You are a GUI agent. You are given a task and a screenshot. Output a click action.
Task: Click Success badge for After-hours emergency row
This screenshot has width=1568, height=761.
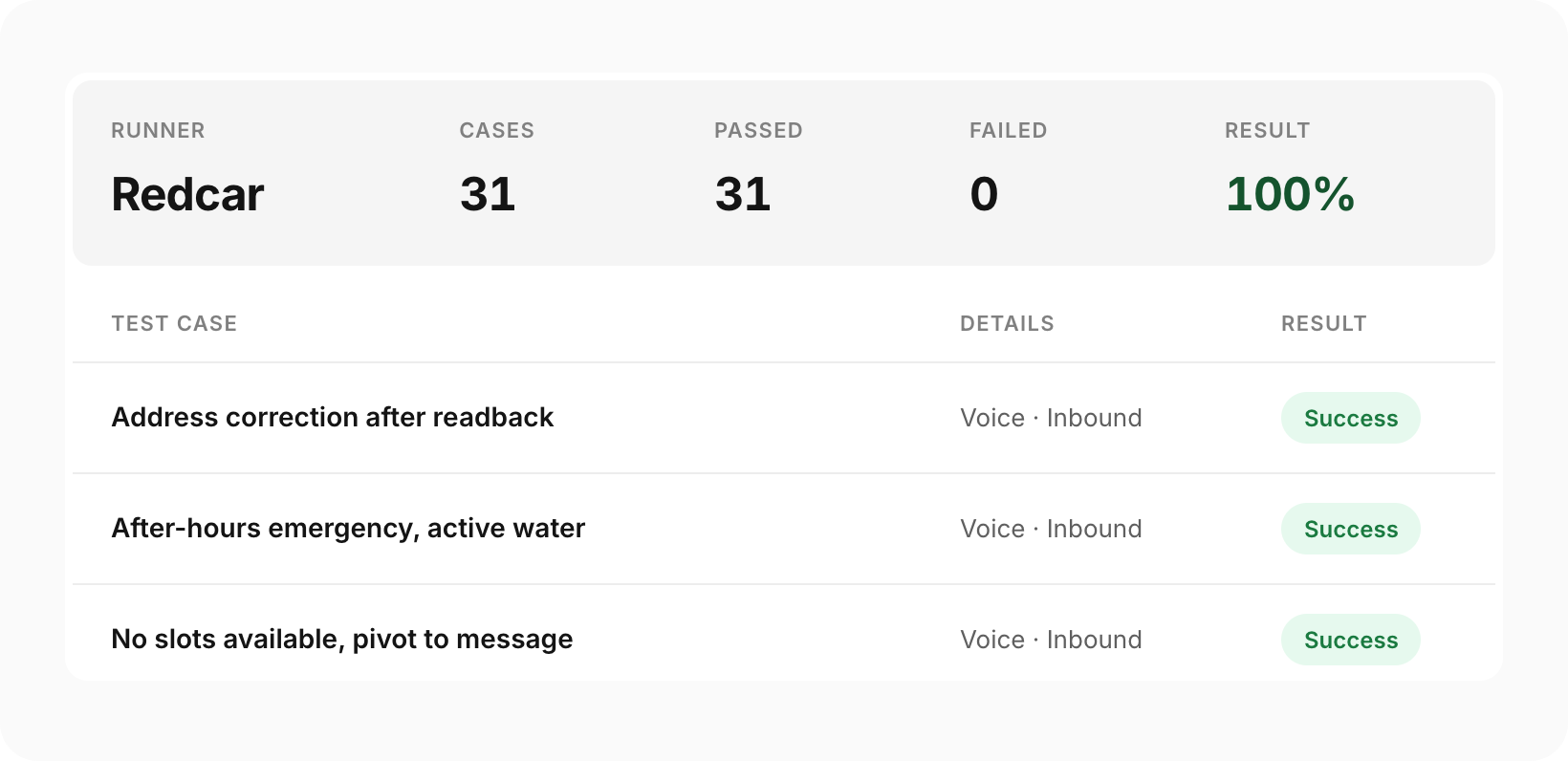click(x=1350, y=529)
